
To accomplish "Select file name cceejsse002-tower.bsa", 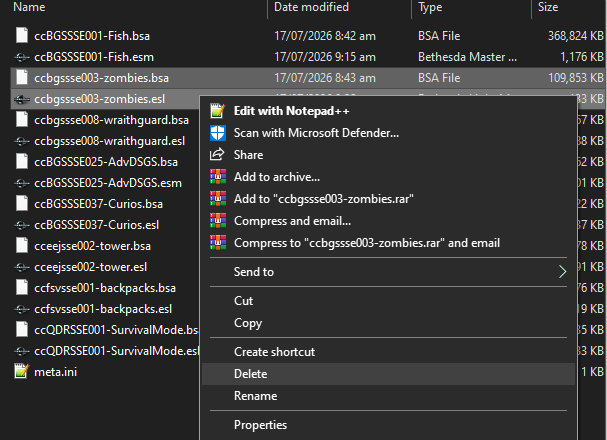I will click(x=93, y=246).
